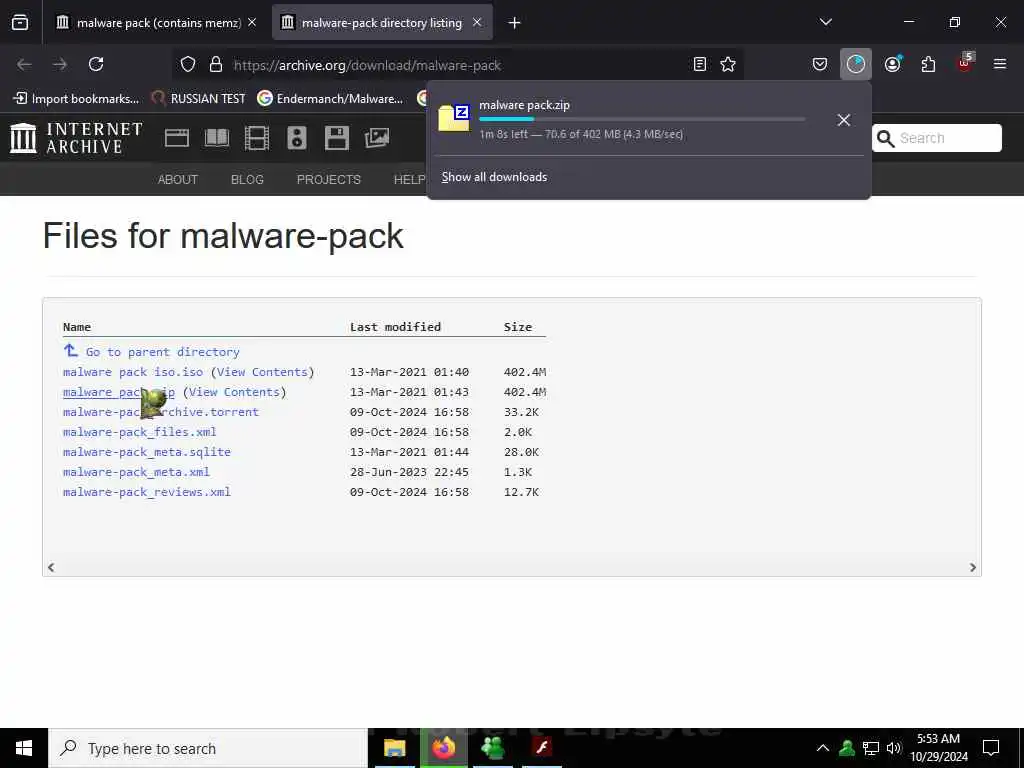This screenshot has height=768, width=1024.
Task: Open 'malware-pack_files.xml' link
Action: coord(139,432)
